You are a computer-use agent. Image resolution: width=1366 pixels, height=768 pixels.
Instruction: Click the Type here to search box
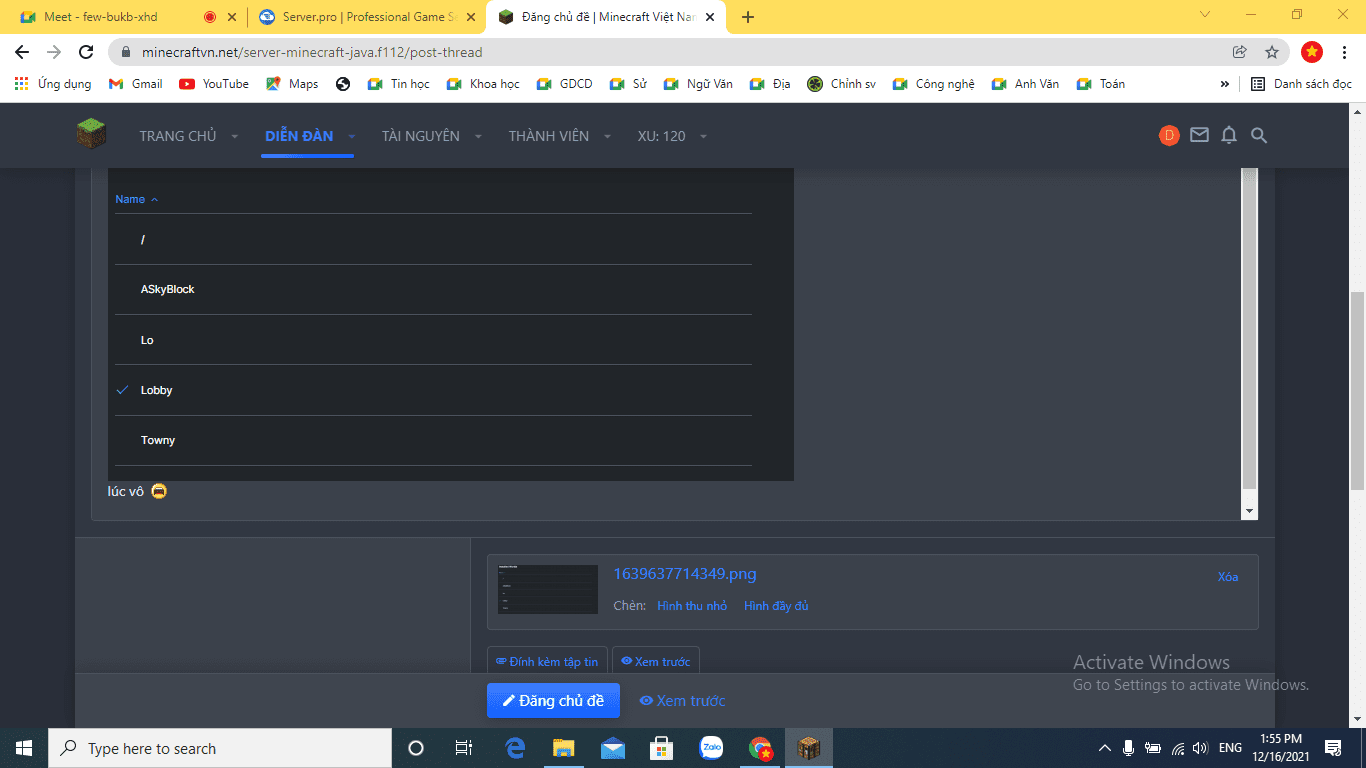pyautogui.click(x=220, y=748)
